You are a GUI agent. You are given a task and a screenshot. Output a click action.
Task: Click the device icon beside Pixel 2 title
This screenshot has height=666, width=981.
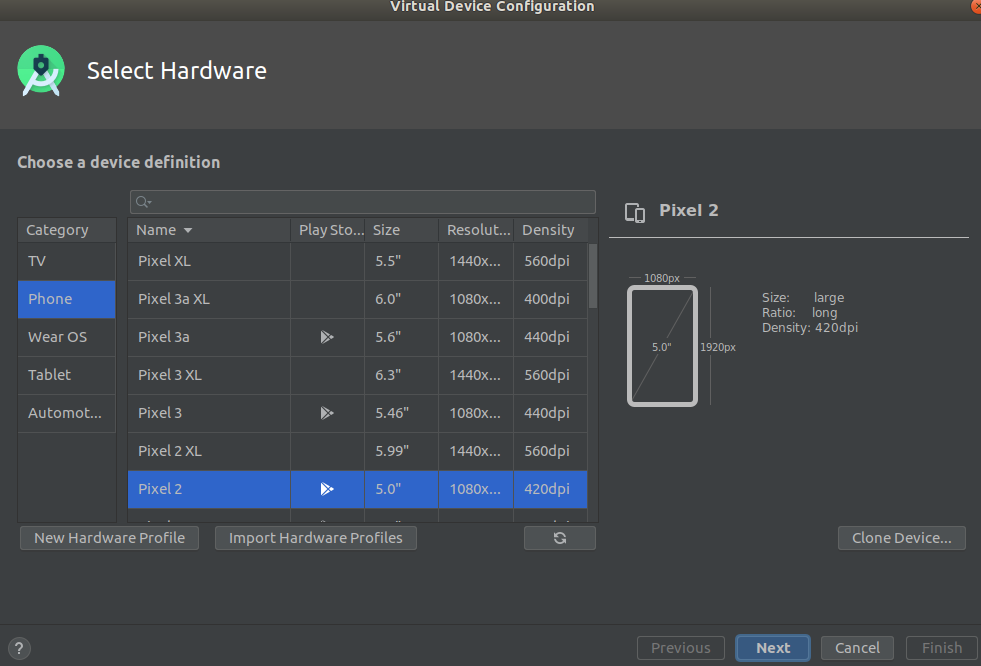634,213
